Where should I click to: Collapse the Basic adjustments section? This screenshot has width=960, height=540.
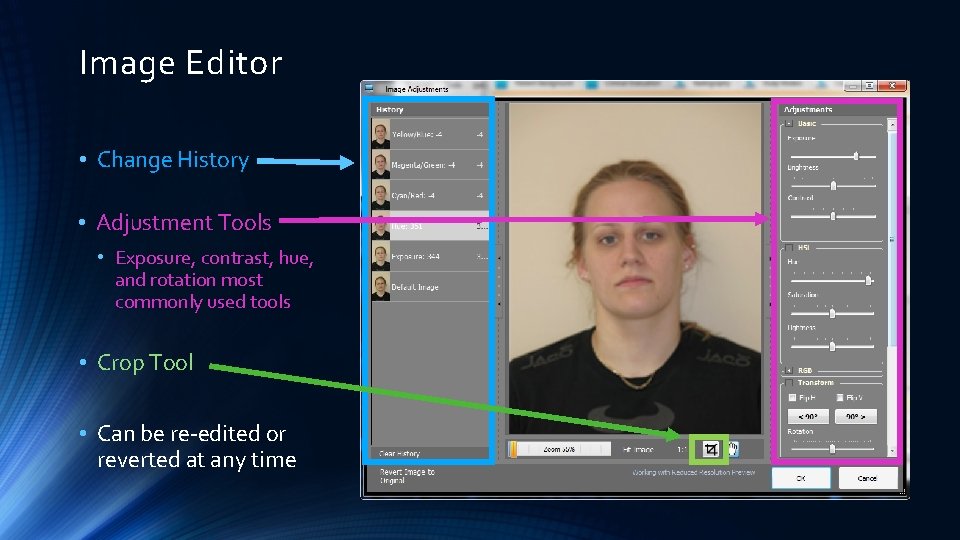click(789, 124)
